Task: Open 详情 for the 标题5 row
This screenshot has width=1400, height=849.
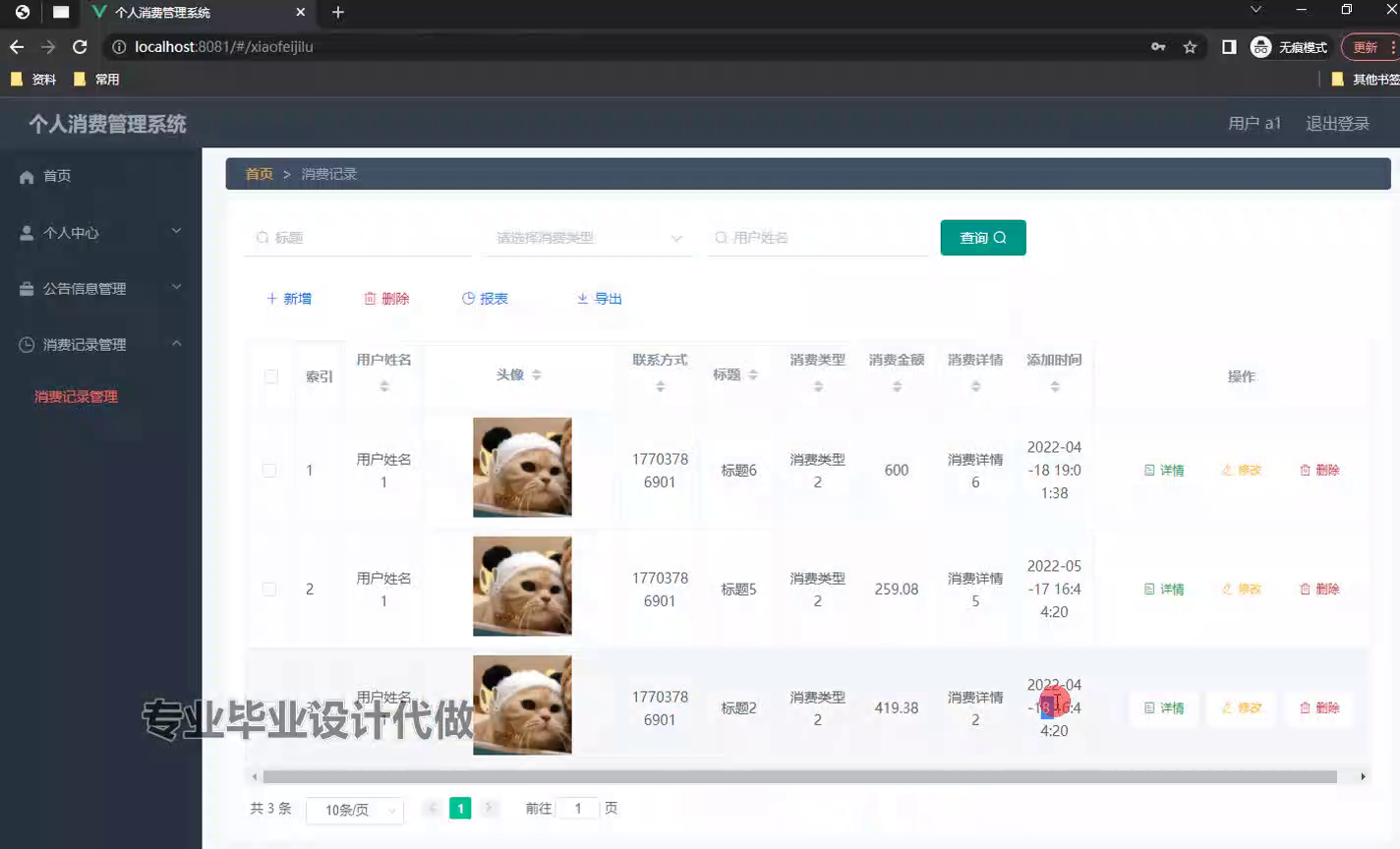Action: (x=1164, y=590)
